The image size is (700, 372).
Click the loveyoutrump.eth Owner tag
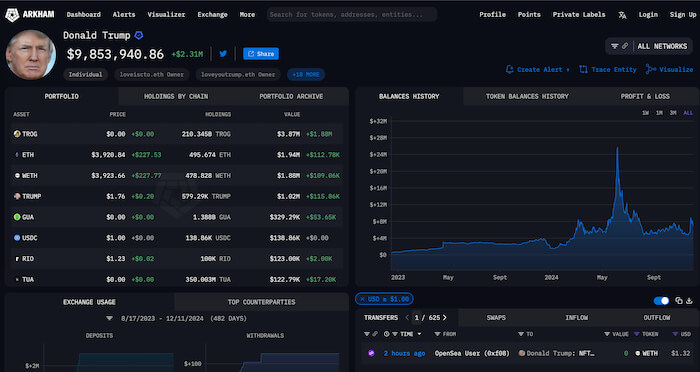click(238, 75)
